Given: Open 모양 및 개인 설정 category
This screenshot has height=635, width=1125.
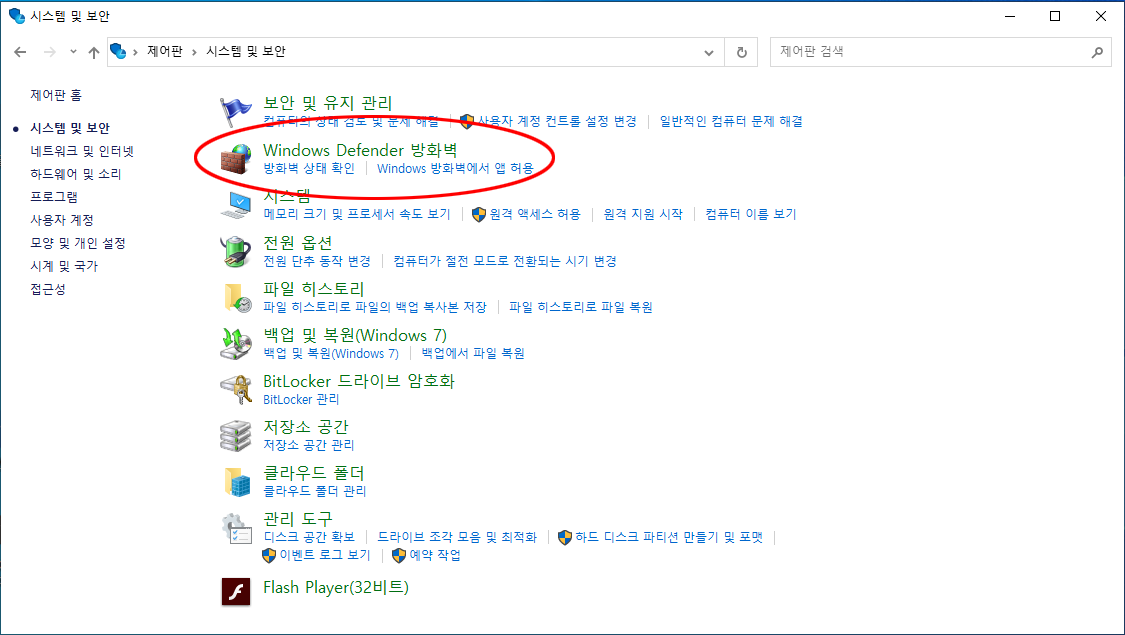Looking at the screenshot, I should coord(77,243).
